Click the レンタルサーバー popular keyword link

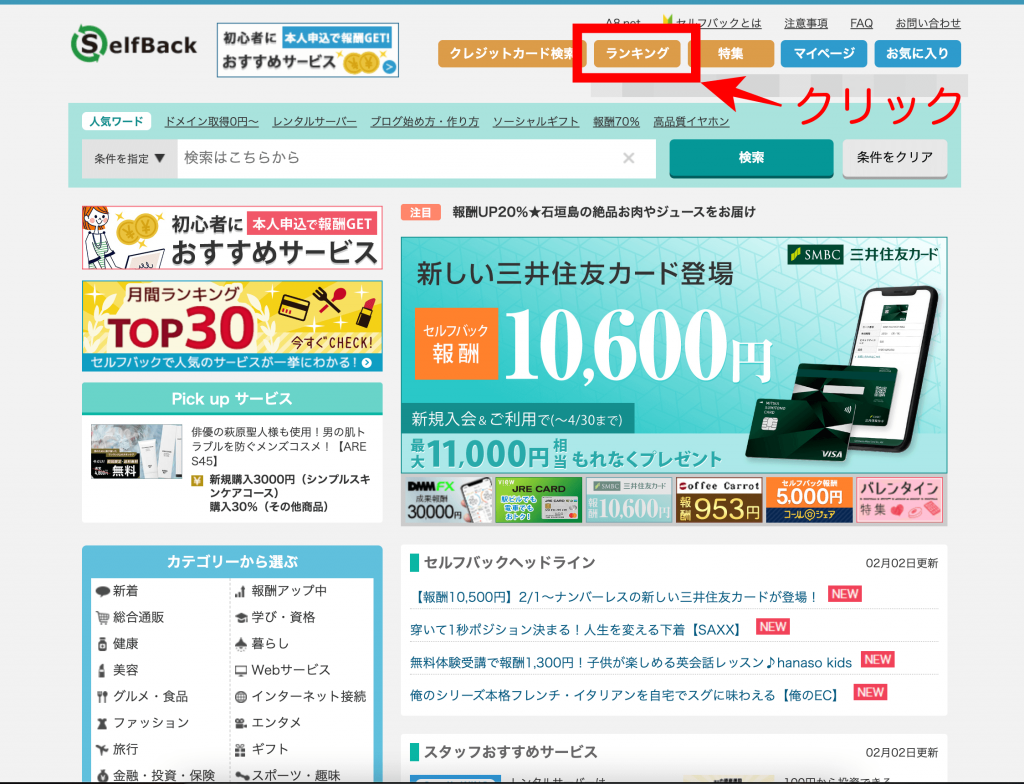click(x=314, y=122)
